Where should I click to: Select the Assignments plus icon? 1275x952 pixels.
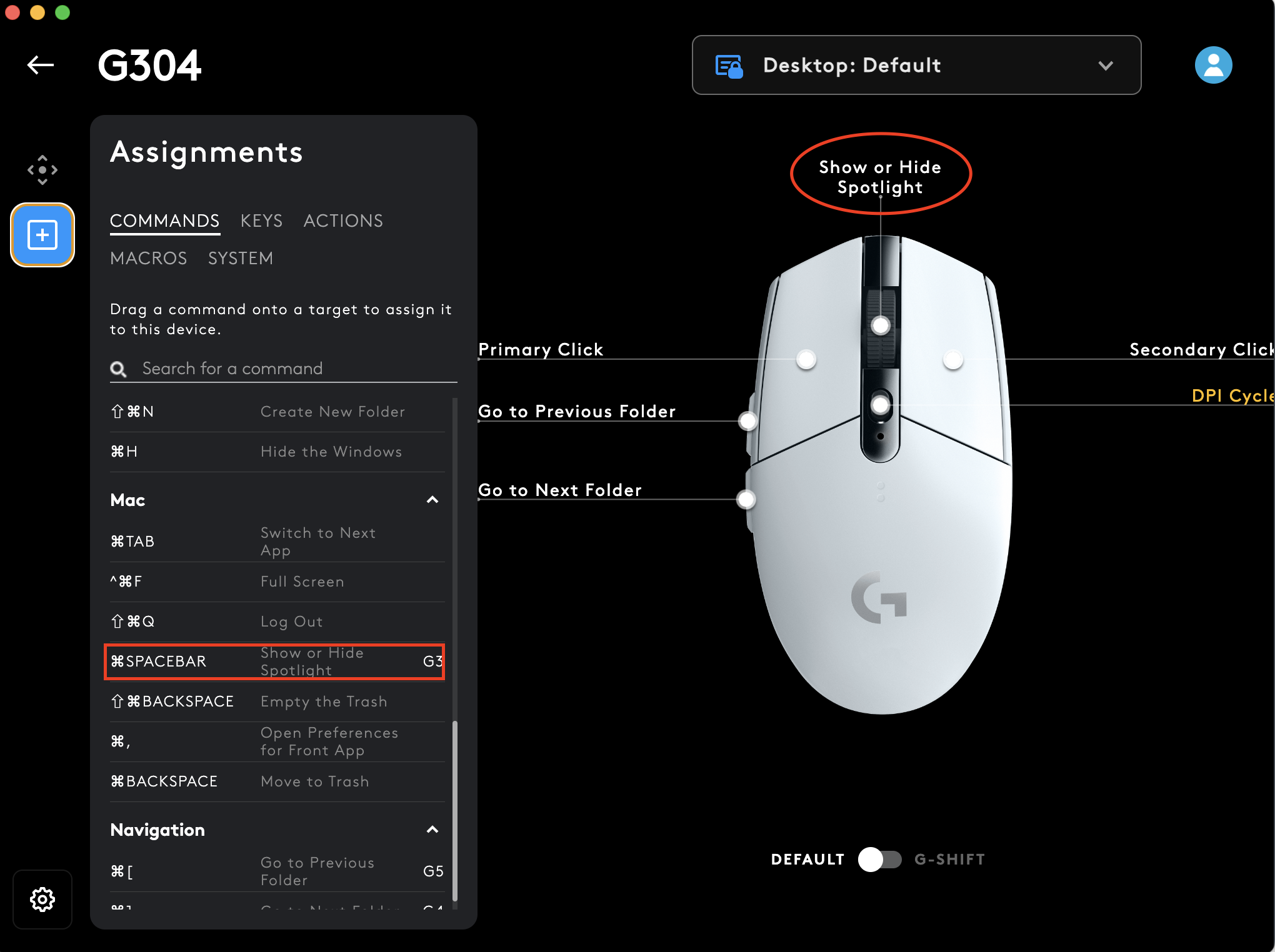(x=42, y=235)
